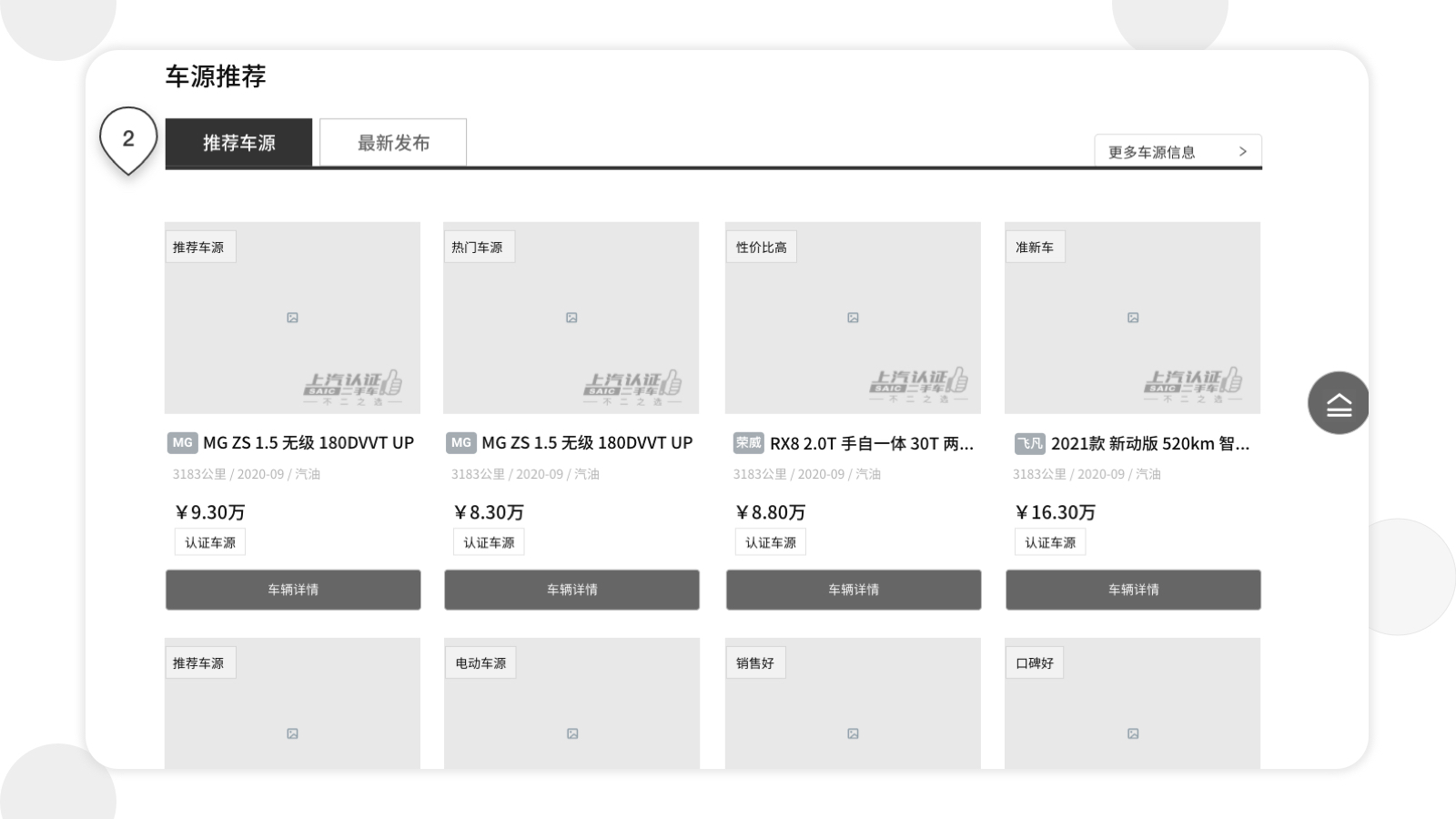Click the back-to-top round icon
This screenshot has height=819, width=1456.
1339,403
